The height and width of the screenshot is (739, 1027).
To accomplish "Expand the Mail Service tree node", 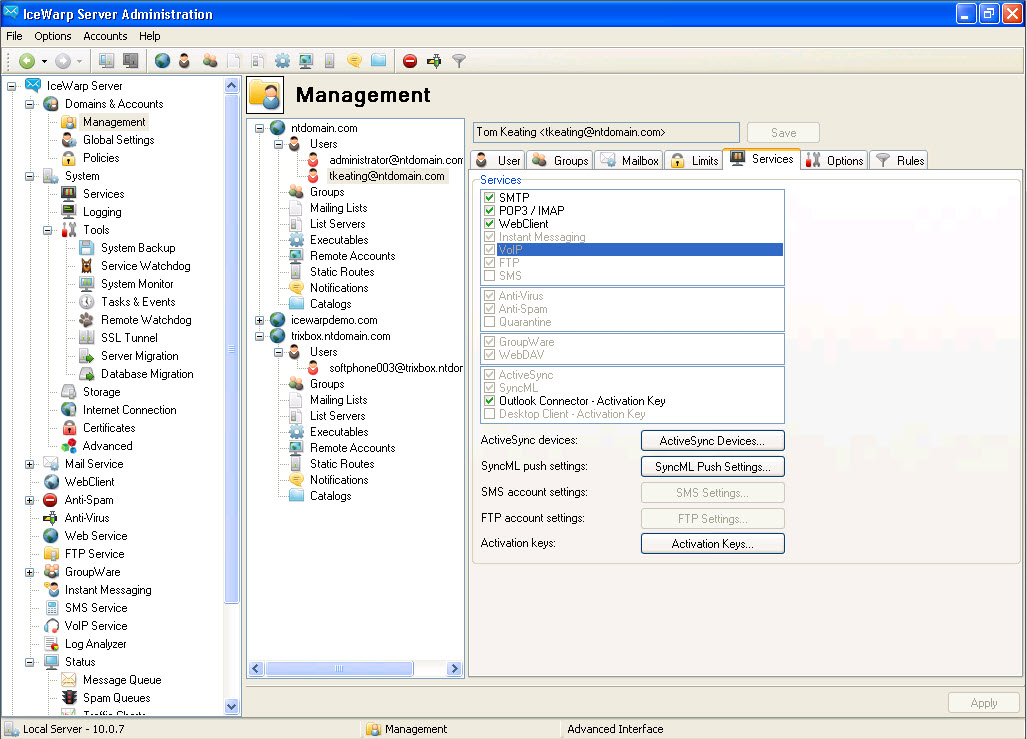I will pyautogui.click(x=30, y=464).
